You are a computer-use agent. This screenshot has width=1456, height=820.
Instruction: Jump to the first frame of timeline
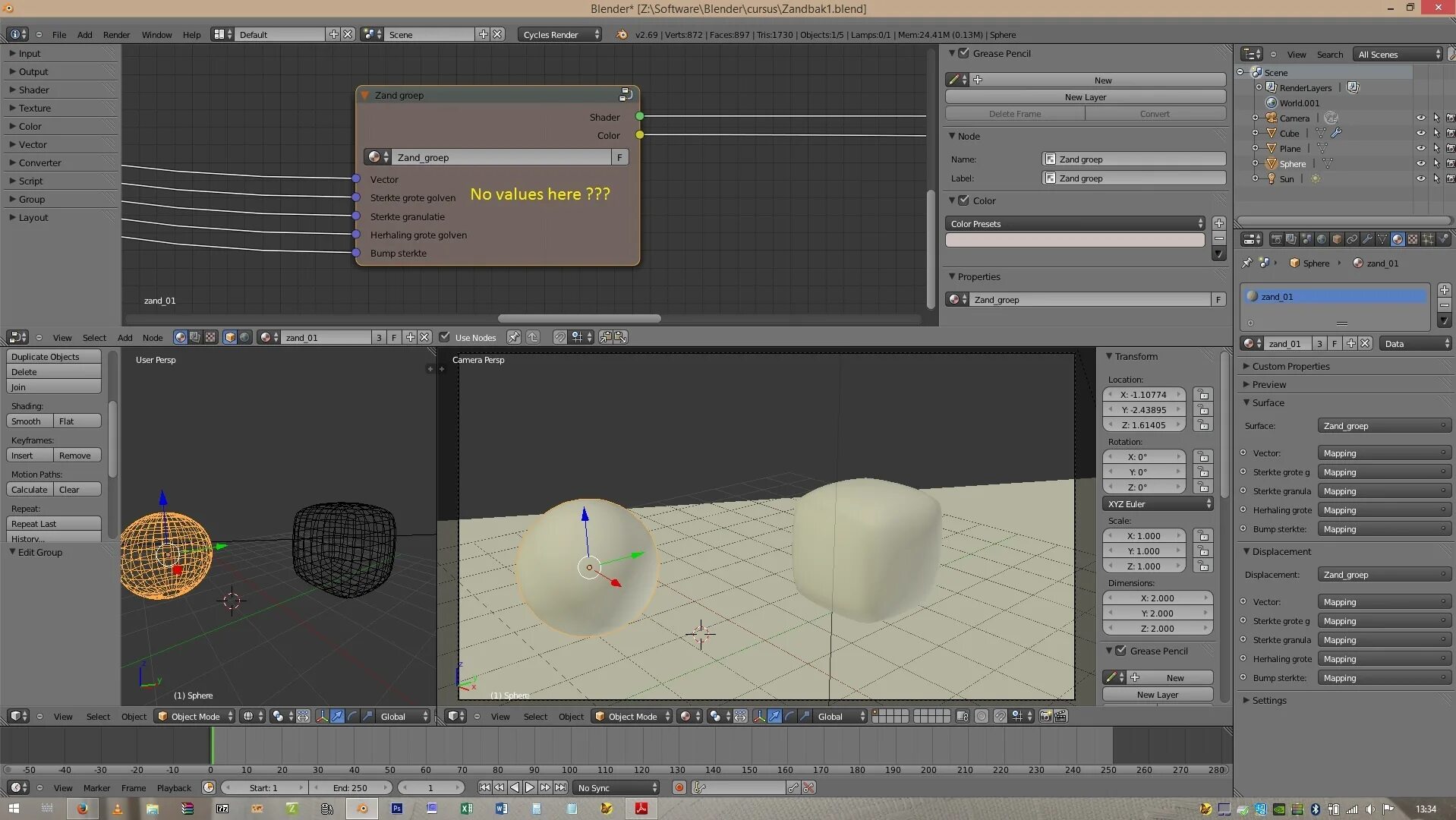coord(484,787)
